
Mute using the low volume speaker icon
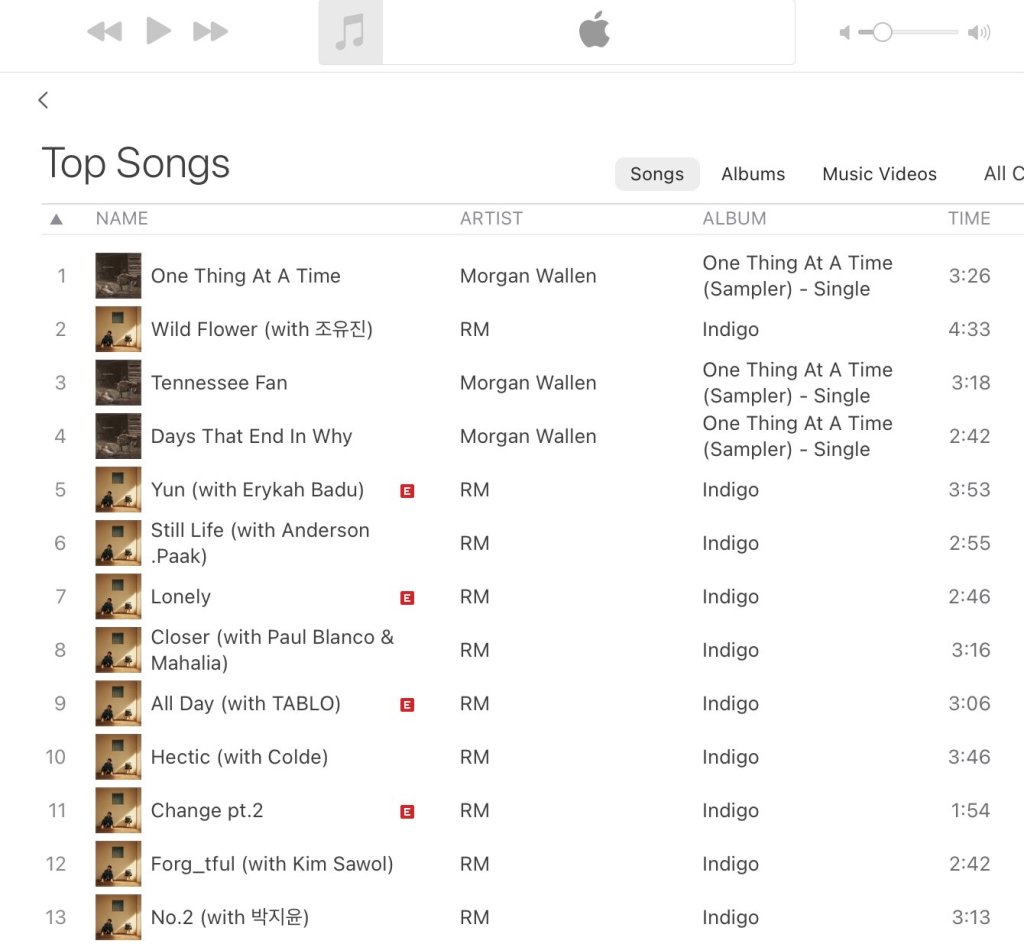tap(845, 33)
